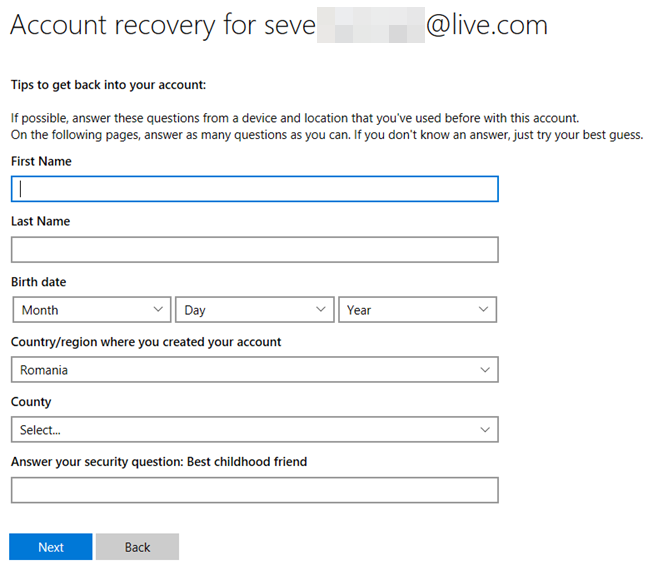Click the 'County' label
The image size is (648, 570).
[31, 402]
